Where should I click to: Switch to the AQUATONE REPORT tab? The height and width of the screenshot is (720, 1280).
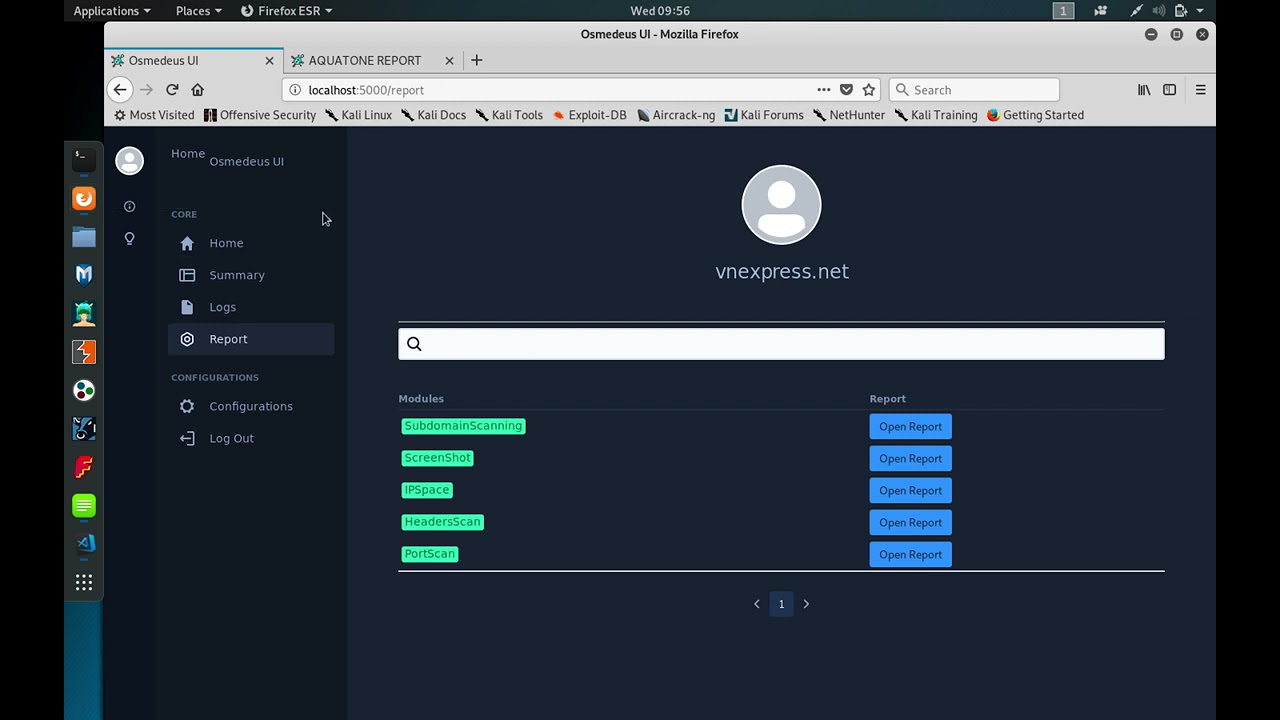click(x=373, y=60)
